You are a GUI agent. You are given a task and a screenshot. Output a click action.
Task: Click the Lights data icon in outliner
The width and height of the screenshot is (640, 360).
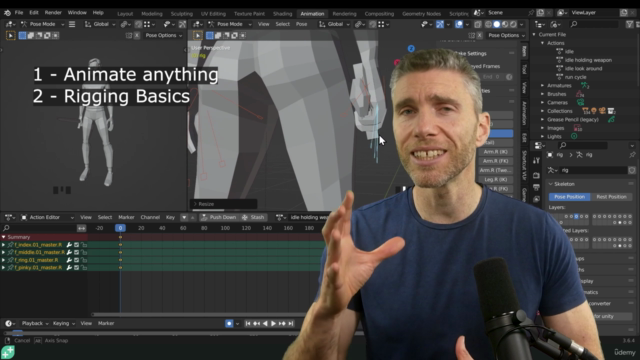574,136
